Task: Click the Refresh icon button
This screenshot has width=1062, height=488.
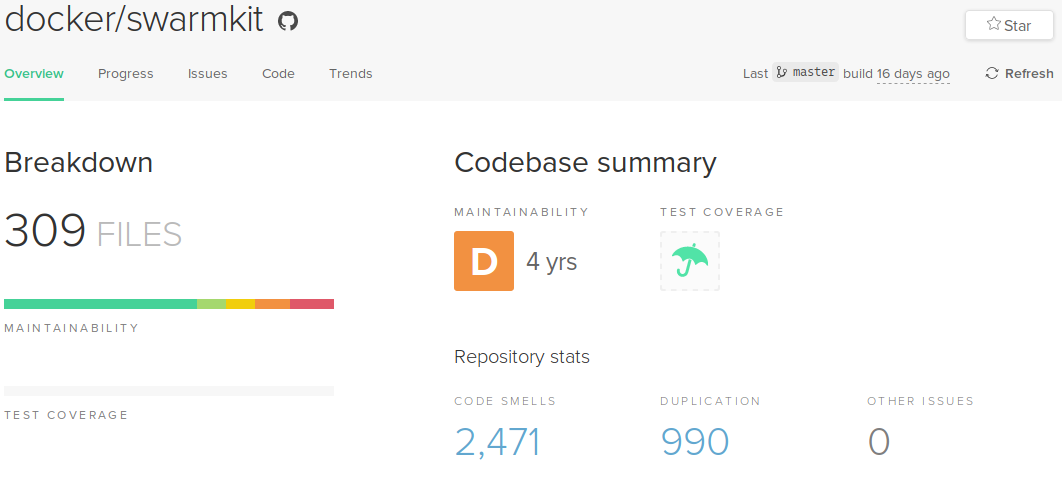Action: point(992,73)
